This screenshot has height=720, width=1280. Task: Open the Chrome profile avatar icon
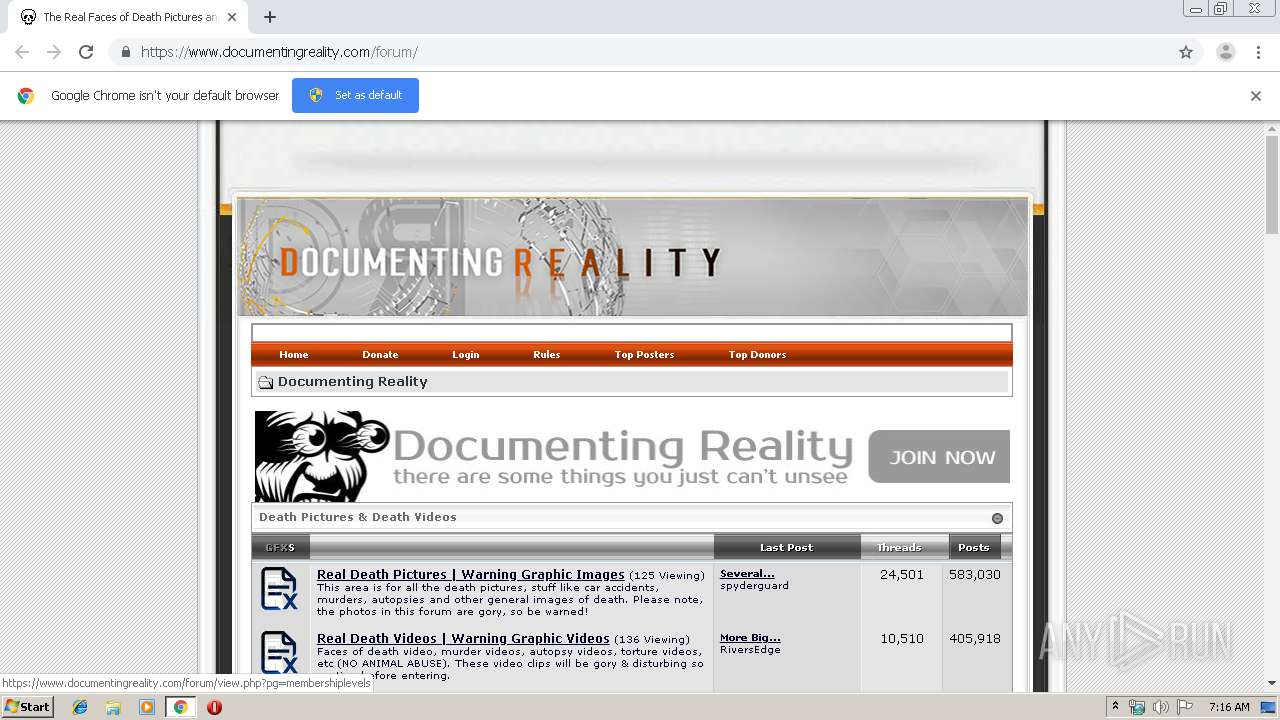coord(1225,52)
